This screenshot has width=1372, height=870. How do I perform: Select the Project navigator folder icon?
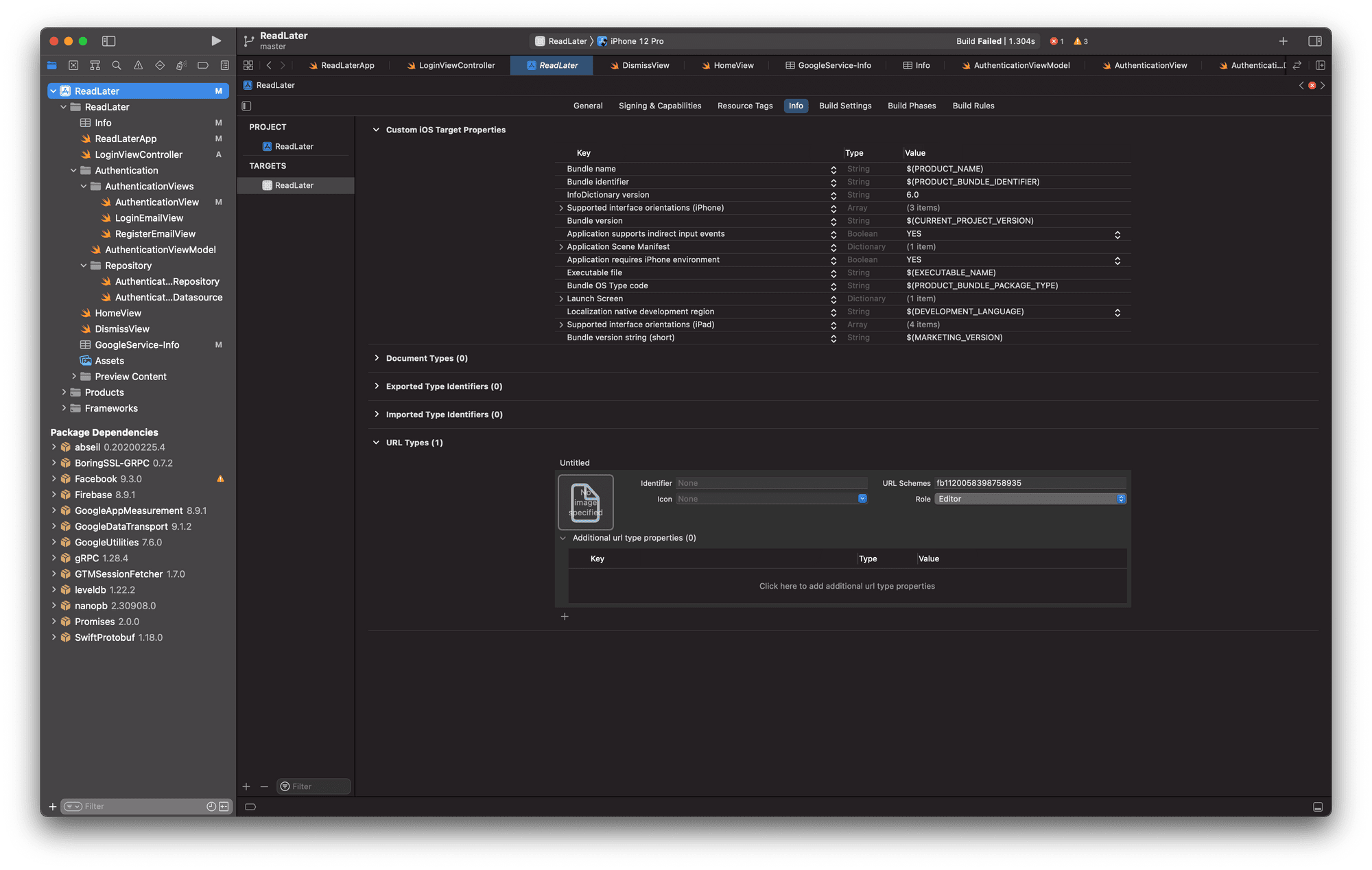pyautogui.click(x=52, y=65)
